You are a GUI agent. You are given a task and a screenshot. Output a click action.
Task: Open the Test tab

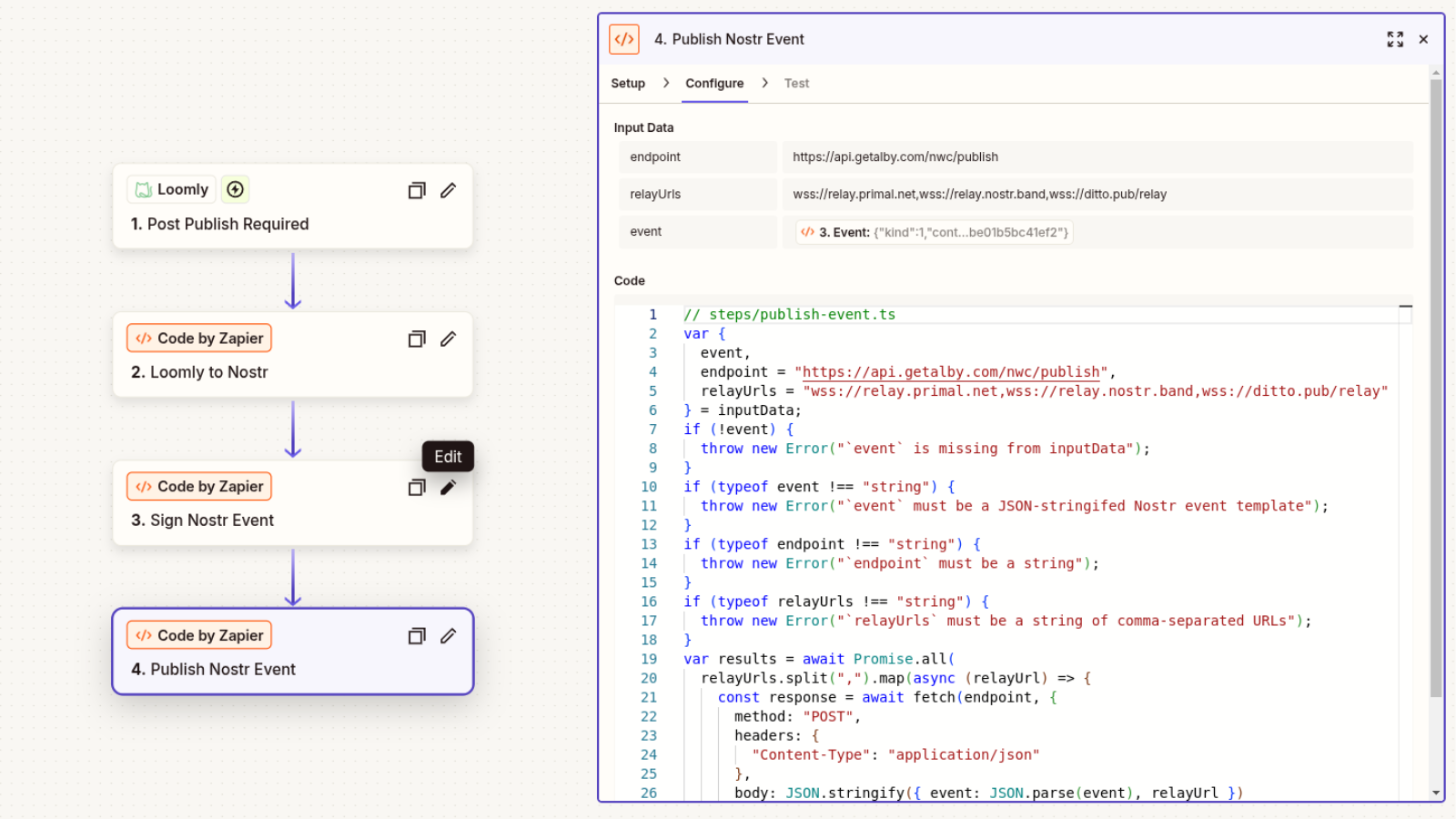pos(796,83)
